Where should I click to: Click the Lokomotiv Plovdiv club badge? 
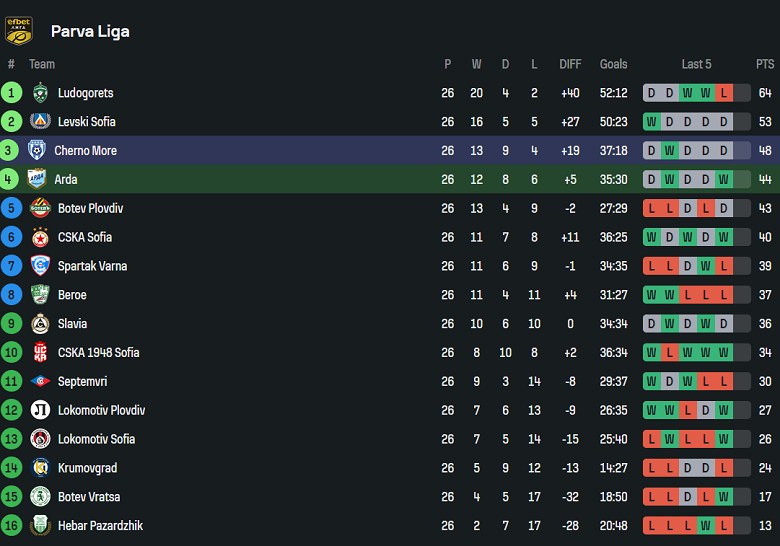pyautogui.click(x=40, y=411)
